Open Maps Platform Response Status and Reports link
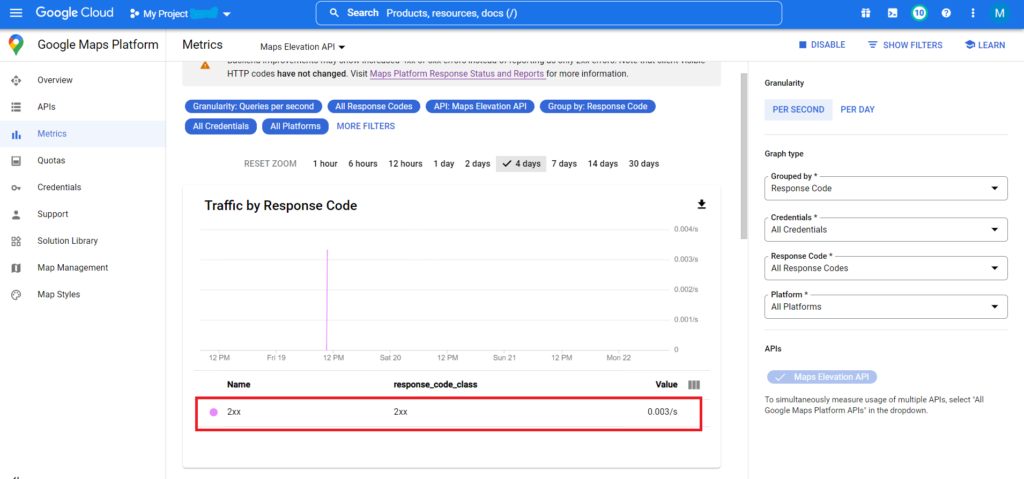The height and width of the screenshot is (479, 1024). coord(457,74)
